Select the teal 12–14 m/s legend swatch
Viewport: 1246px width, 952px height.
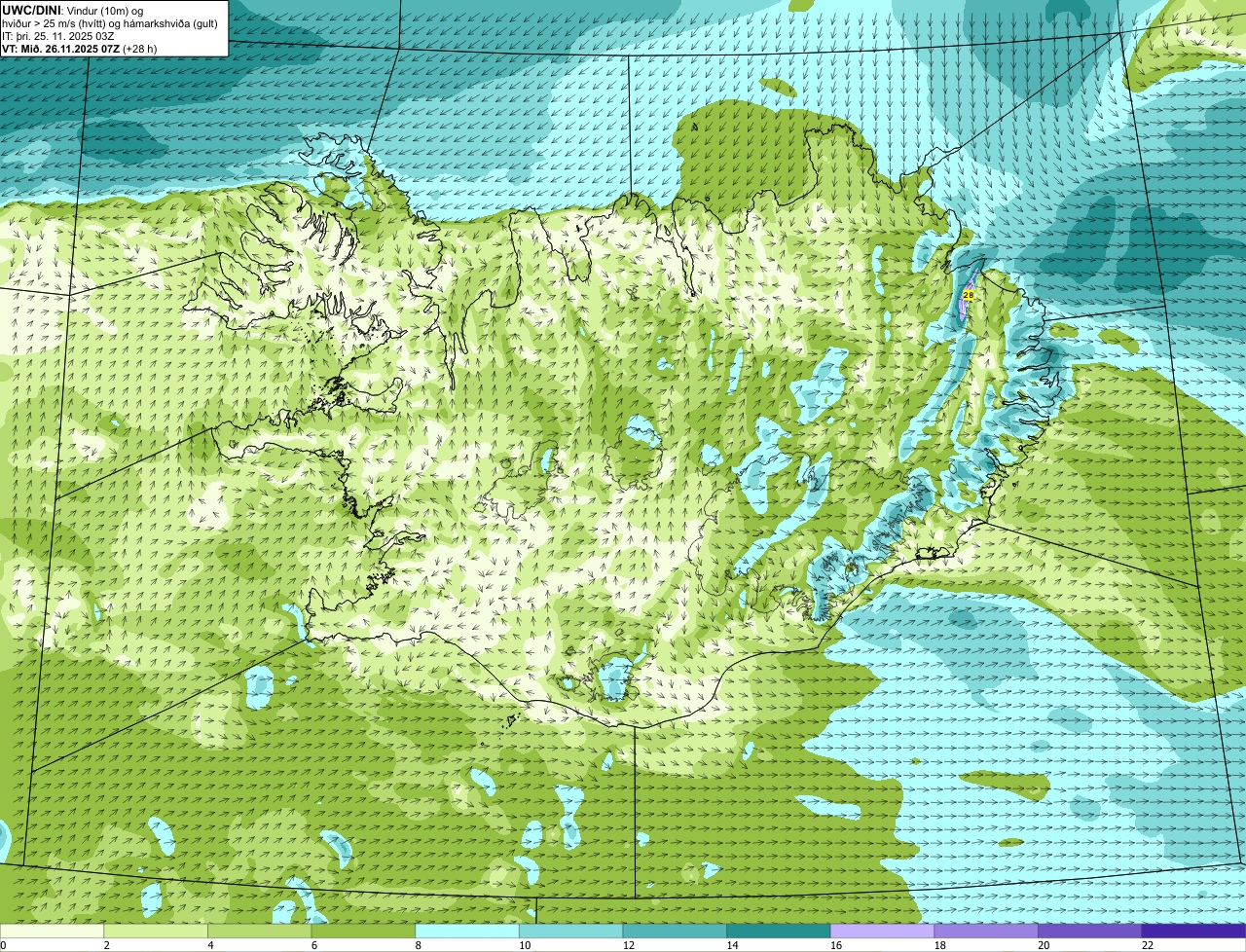point(675,931)
